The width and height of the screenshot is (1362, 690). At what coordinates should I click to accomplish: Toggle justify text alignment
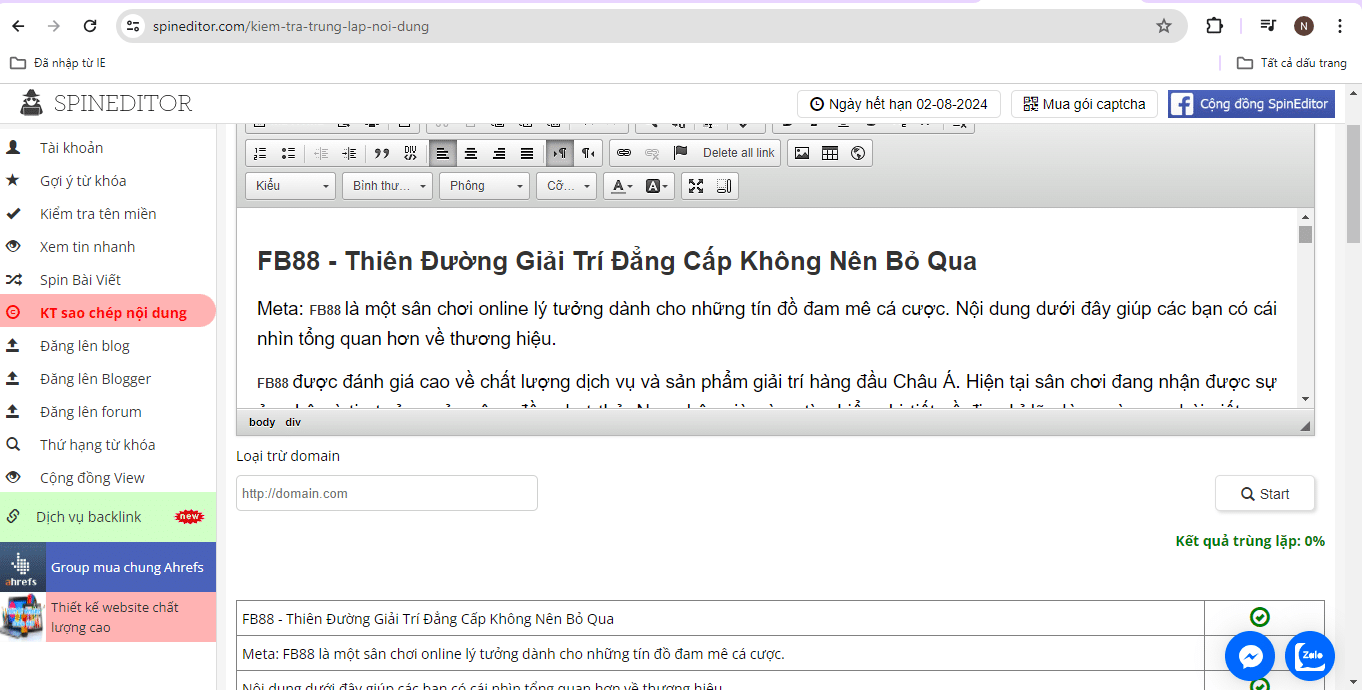tap(527, 153)
